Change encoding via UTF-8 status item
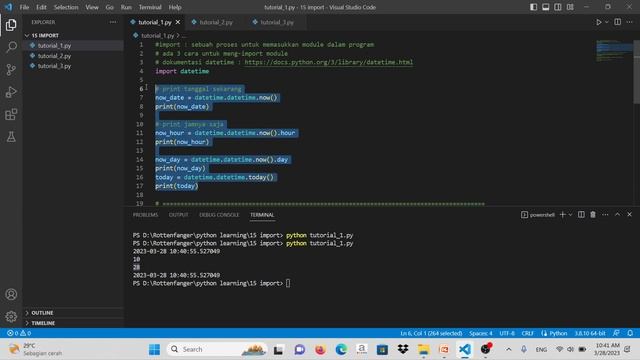Viewport: 640px width, 360px height. point(507,333)
